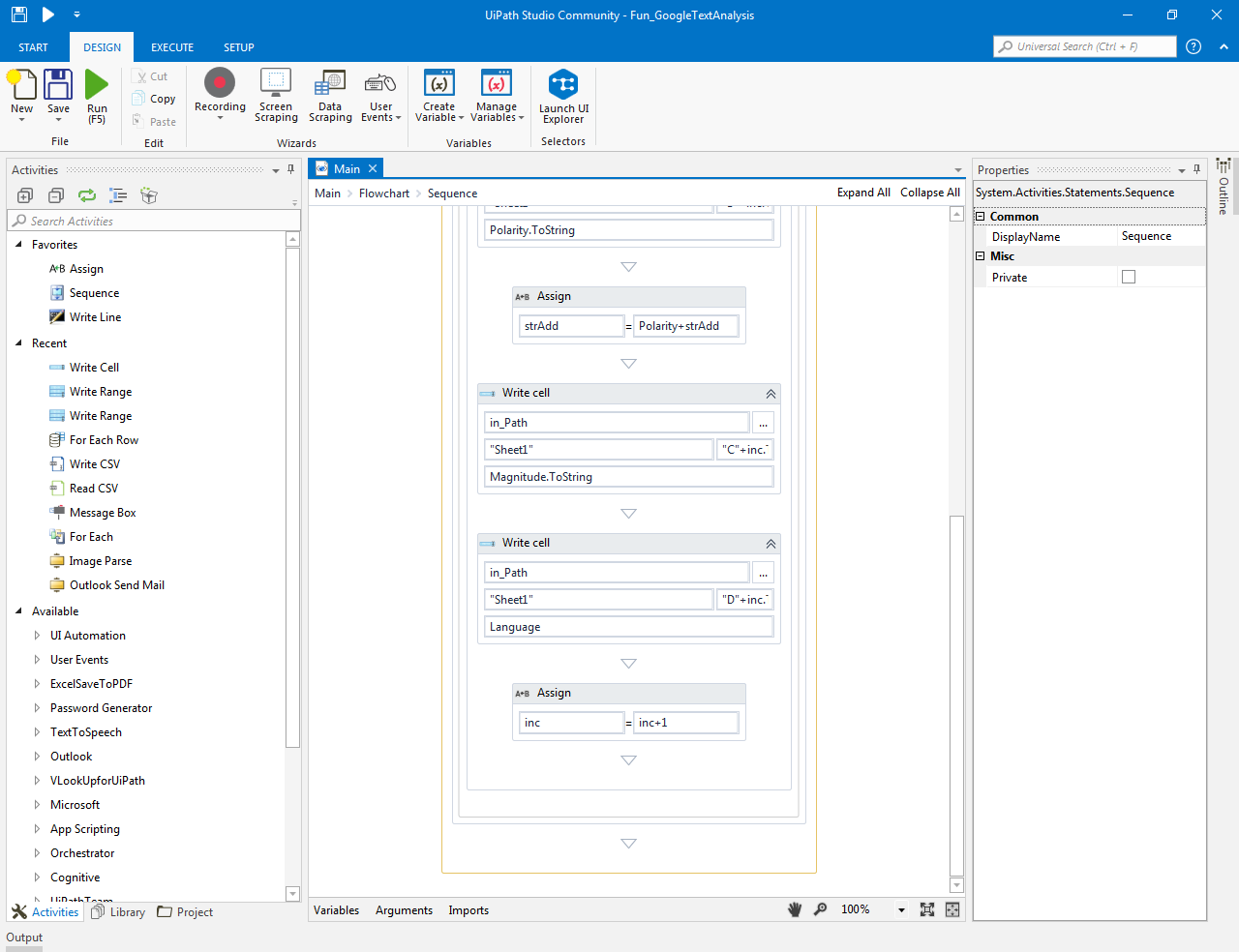Navigate to Main breadcrumb
Screen dimensions: 1239x952
point(327,193)
